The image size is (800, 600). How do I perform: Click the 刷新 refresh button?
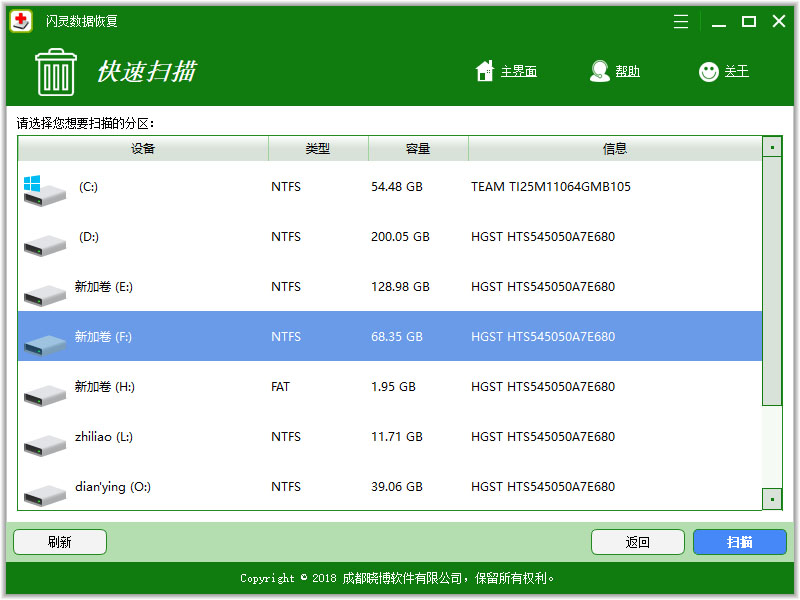[x=60, y=542]
